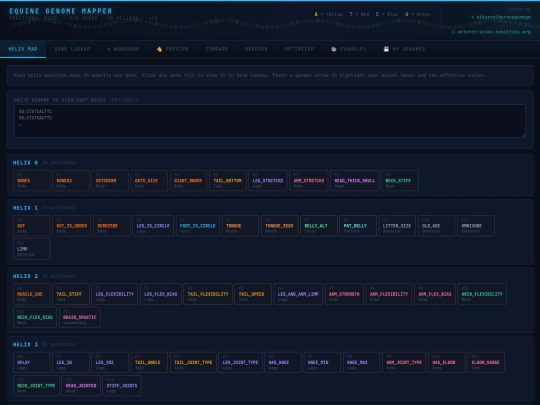Switch to the Optimizer tab
Viewport: 540px width, 405px height.
[x=299, y=49]
